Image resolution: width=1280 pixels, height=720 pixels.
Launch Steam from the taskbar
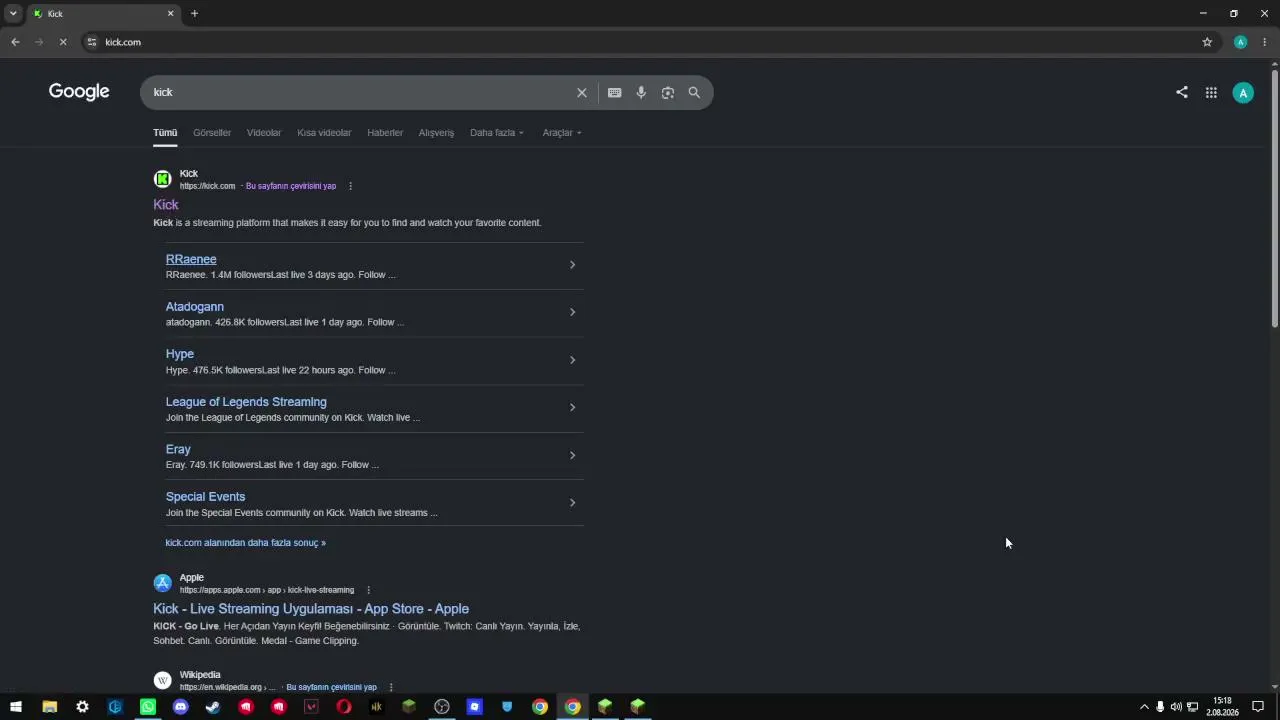213,707
